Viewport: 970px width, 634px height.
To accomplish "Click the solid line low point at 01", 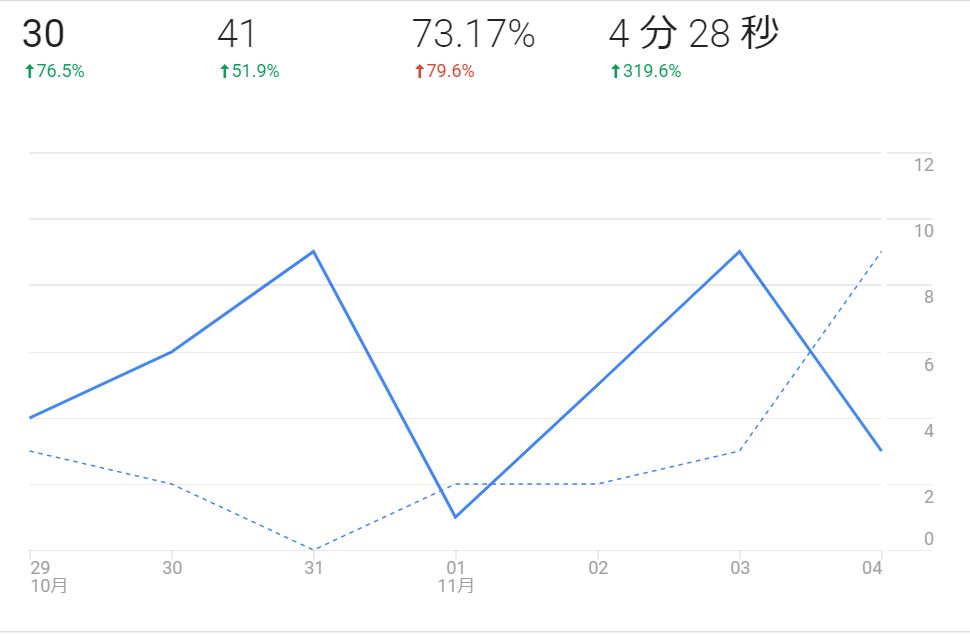I will [456, 517].
